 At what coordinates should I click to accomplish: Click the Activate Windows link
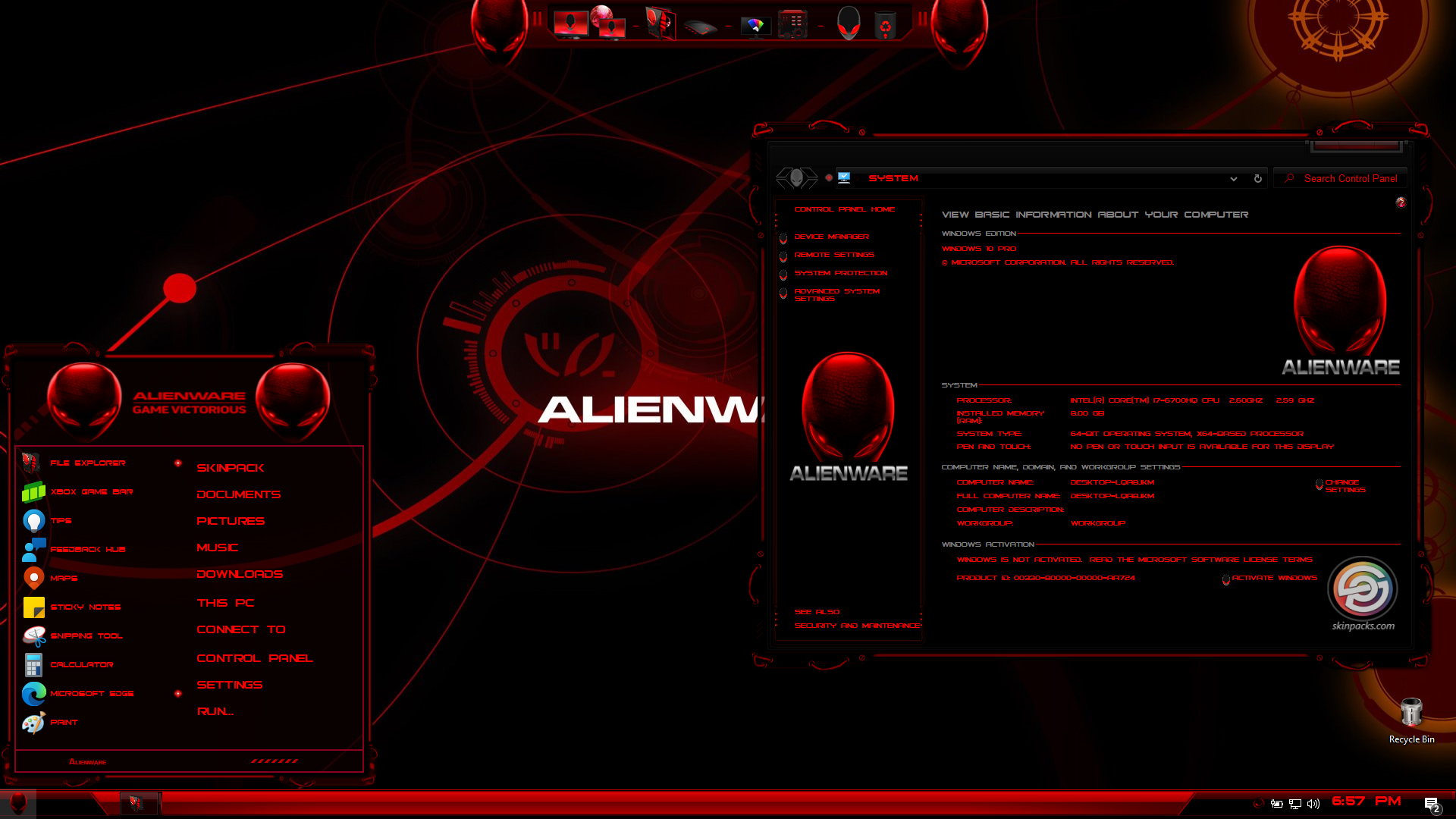tap(1274, 578)
